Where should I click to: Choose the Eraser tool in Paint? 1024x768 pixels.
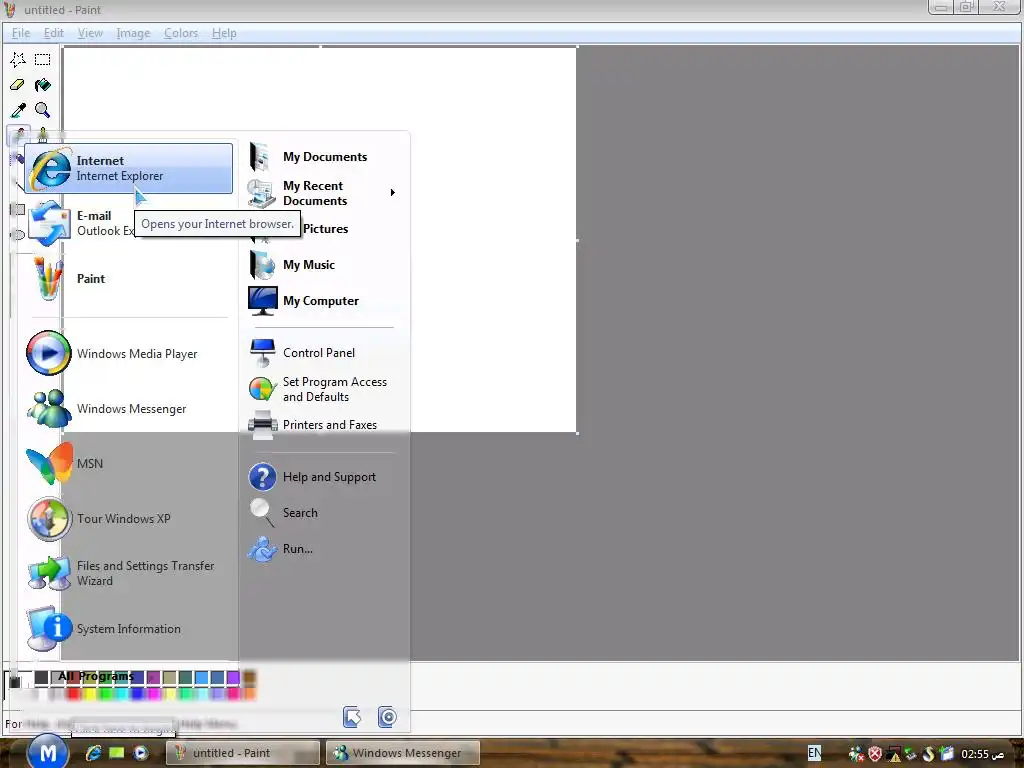click(x=18, y=85)
